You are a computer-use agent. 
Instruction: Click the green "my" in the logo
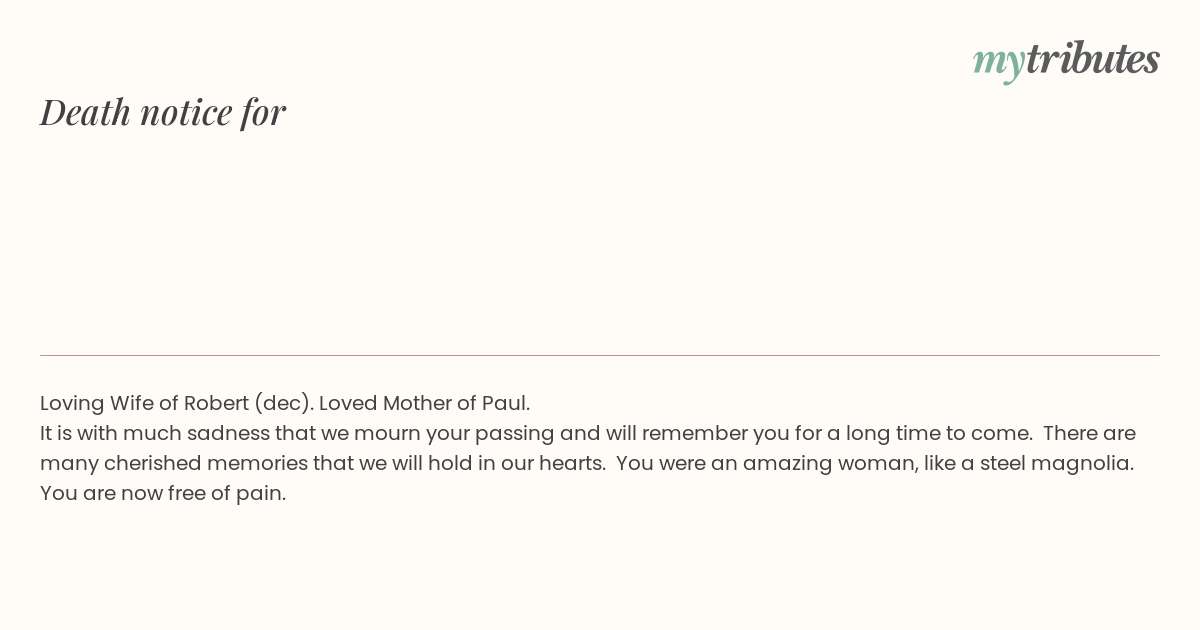point(998,63)
